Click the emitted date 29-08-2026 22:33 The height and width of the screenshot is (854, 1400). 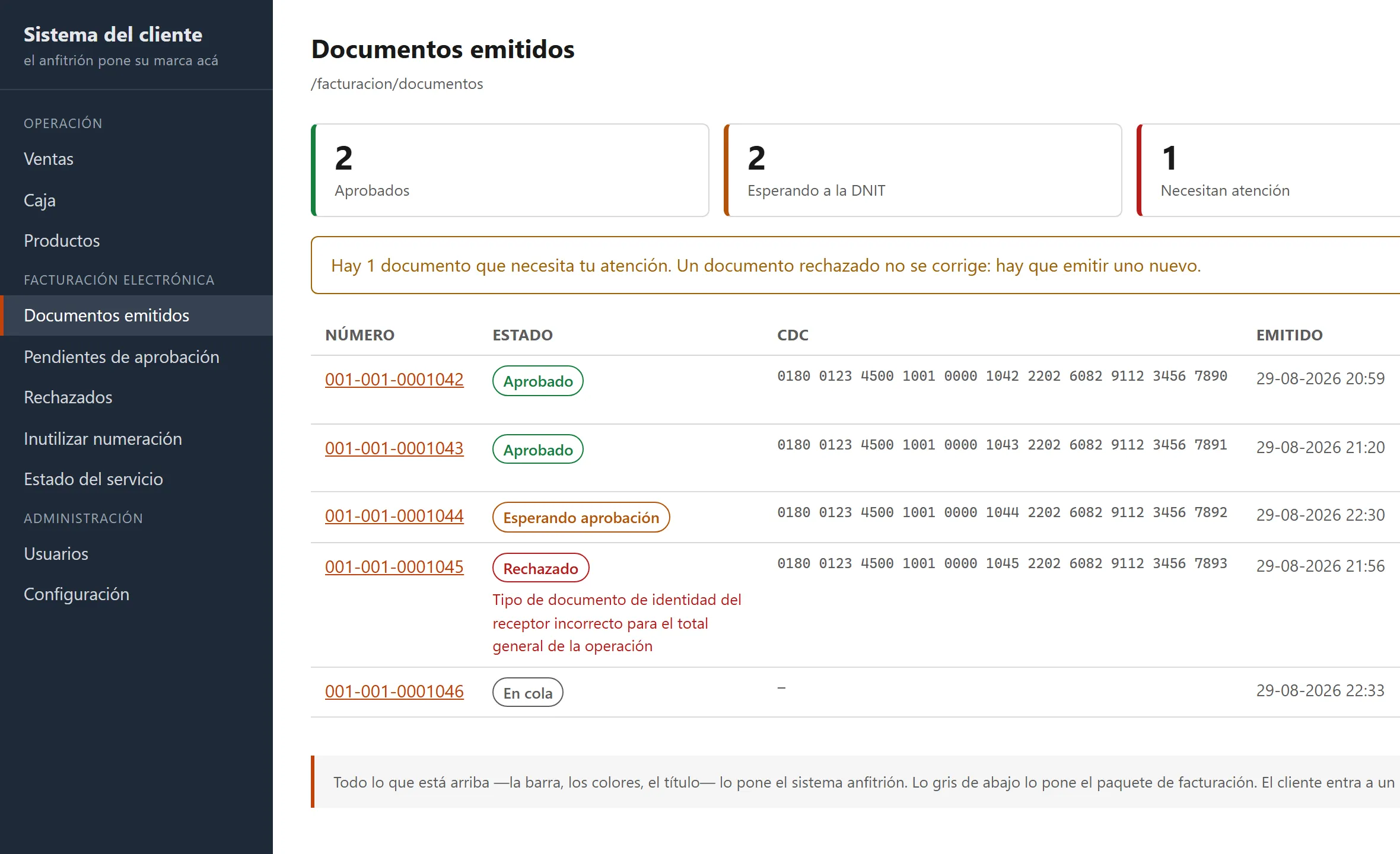click(1321, 690)
